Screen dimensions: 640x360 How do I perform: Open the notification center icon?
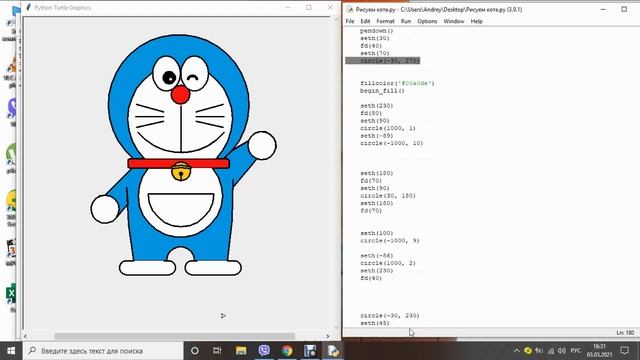click(x=624, y=350)
